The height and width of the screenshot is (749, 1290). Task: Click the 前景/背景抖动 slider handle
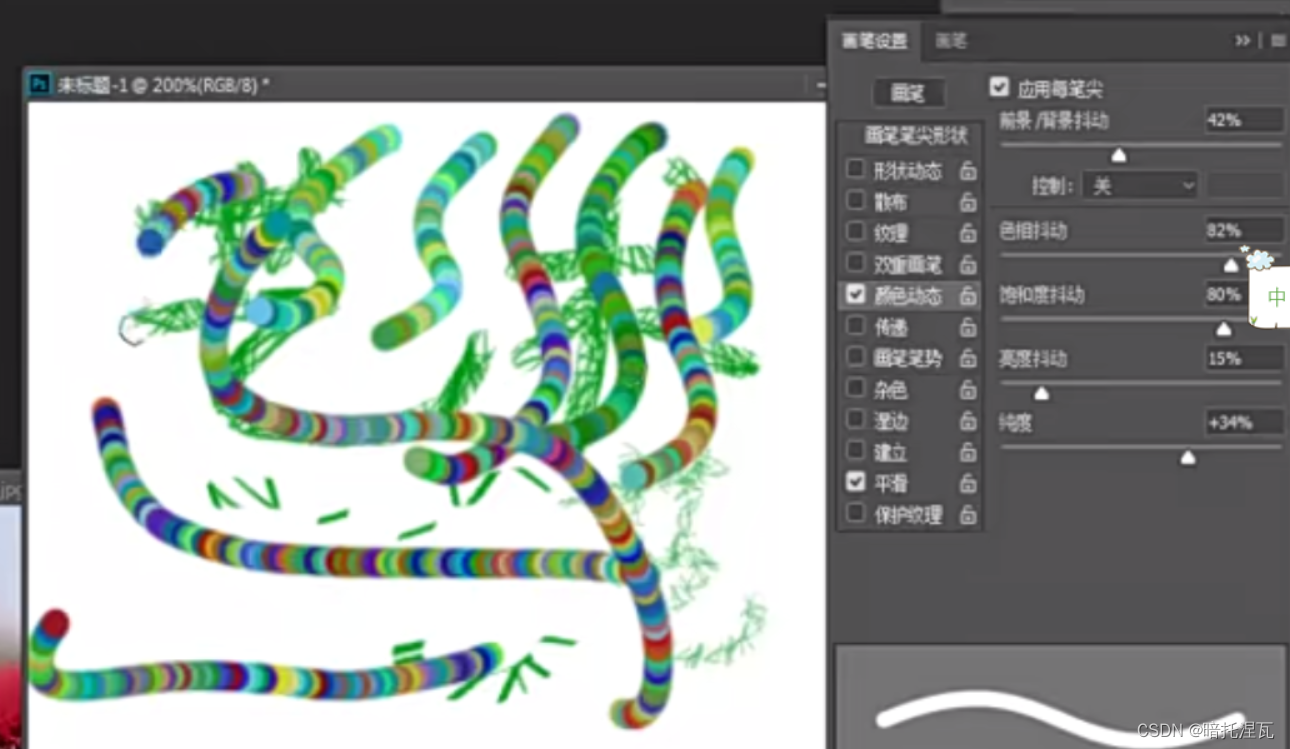click(1119, 154)
